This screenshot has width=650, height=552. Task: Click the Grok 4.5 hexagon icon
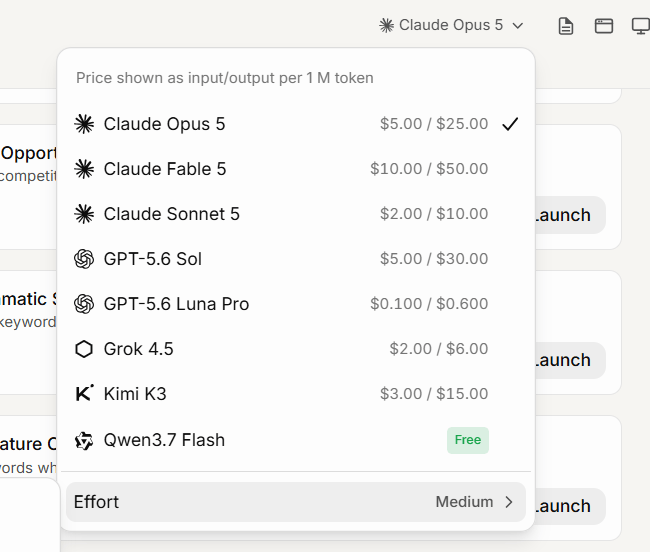tap(84, 349)
